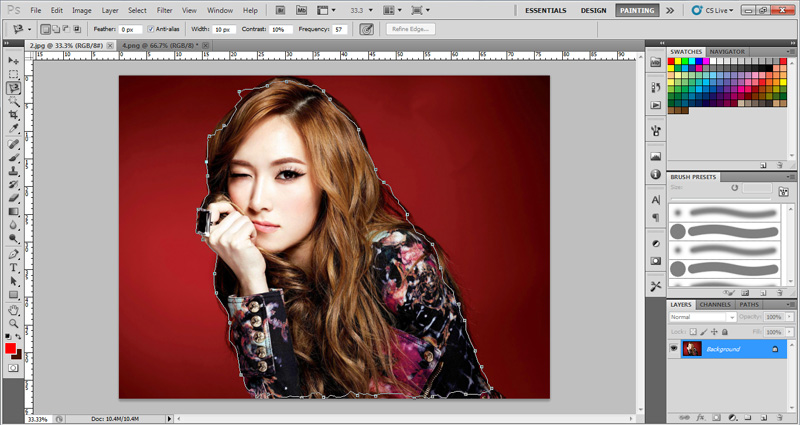Select the Crop tool
The width and height of the screenshot is (800, 425).
13,115
